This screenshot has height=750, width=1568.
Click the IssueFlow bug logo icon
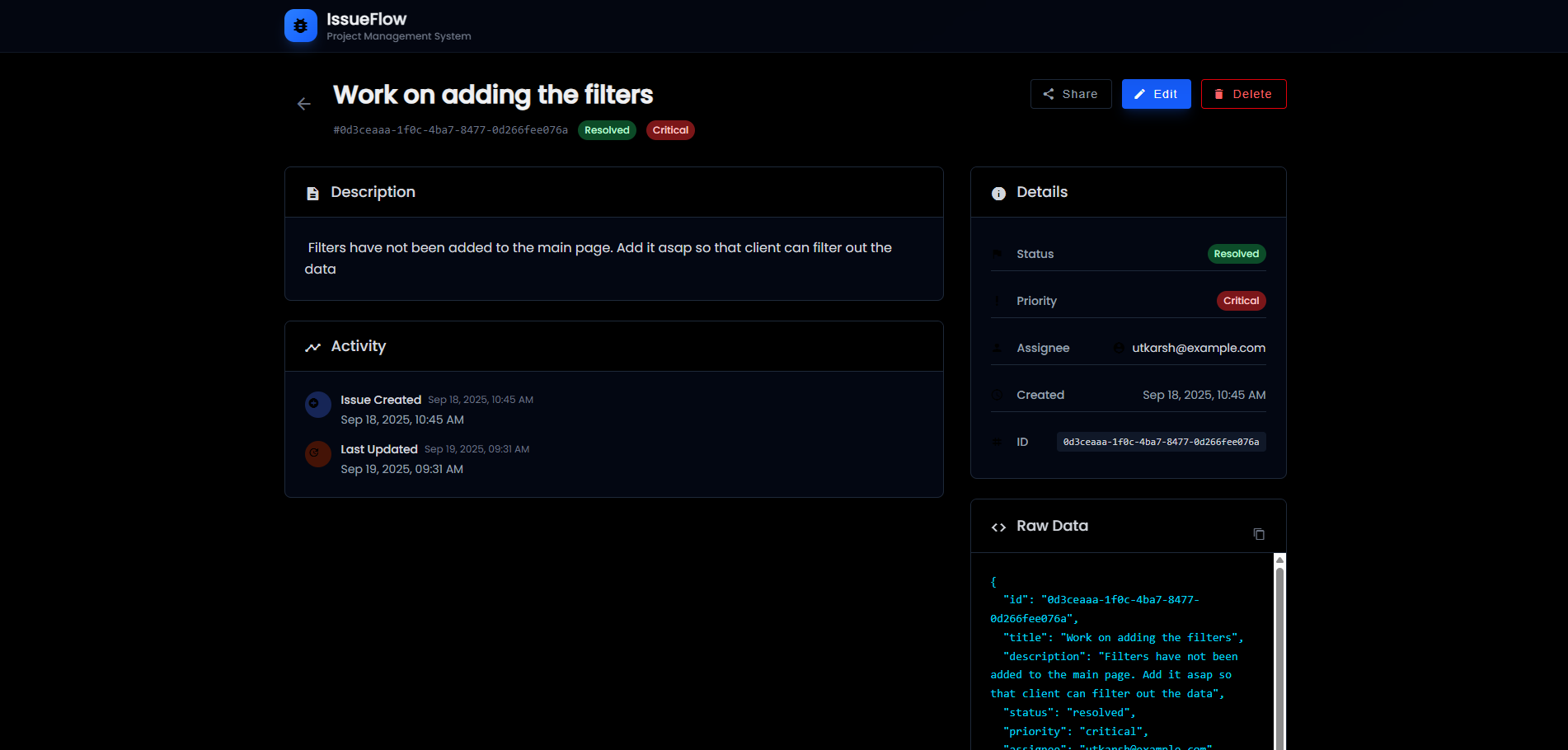pyautogui.click(x=301, y=26)
